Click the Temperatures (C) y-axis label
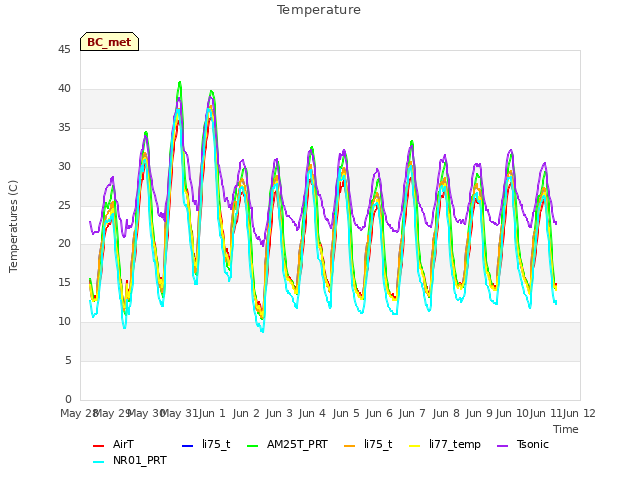This screenshot has width=640, height=480. click(13, 226)
